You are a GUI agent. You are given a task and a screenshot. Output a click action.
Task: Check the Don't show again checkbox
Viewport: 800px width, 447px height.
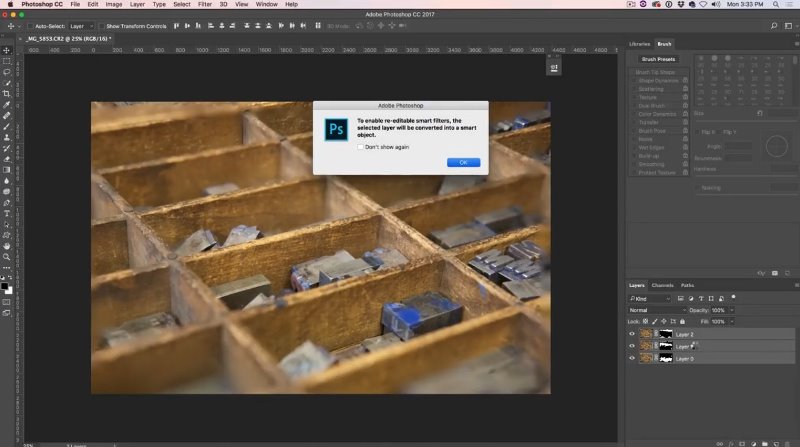pyautogui.click(x=360, y=147)
